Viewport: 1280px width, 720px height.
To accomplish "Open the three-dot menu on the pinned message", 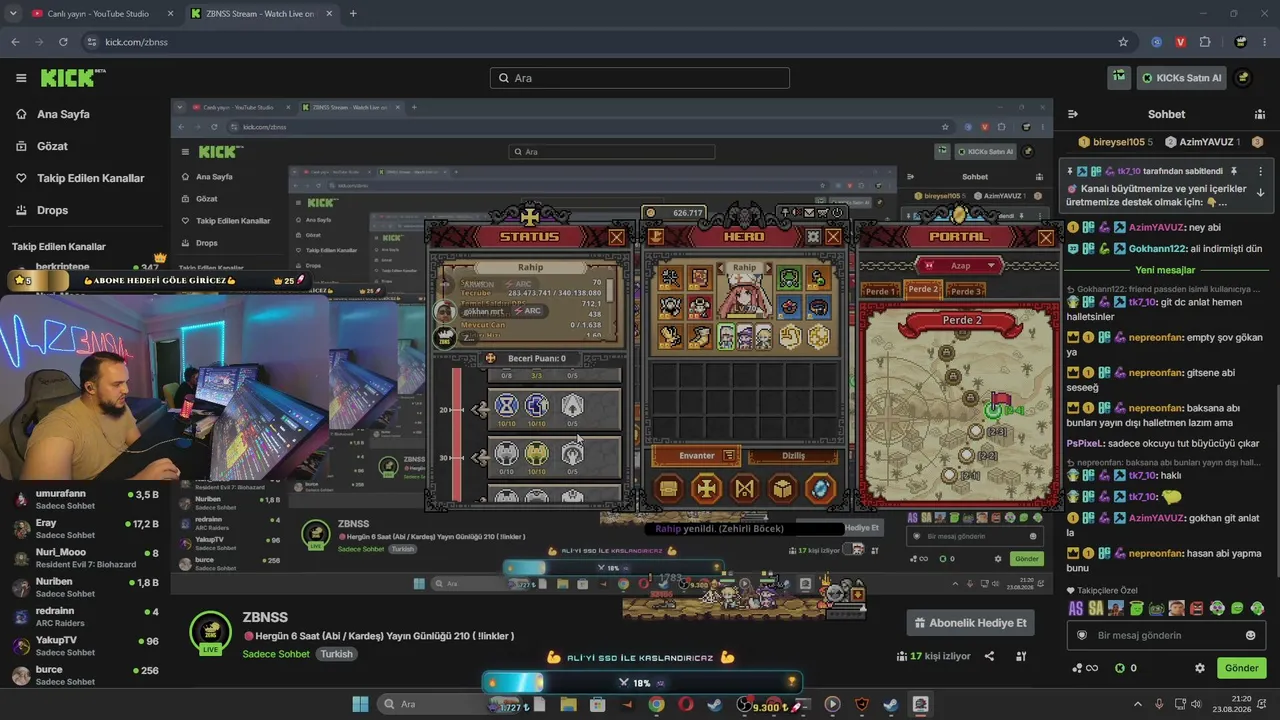I will click(x=1260, y=171).
